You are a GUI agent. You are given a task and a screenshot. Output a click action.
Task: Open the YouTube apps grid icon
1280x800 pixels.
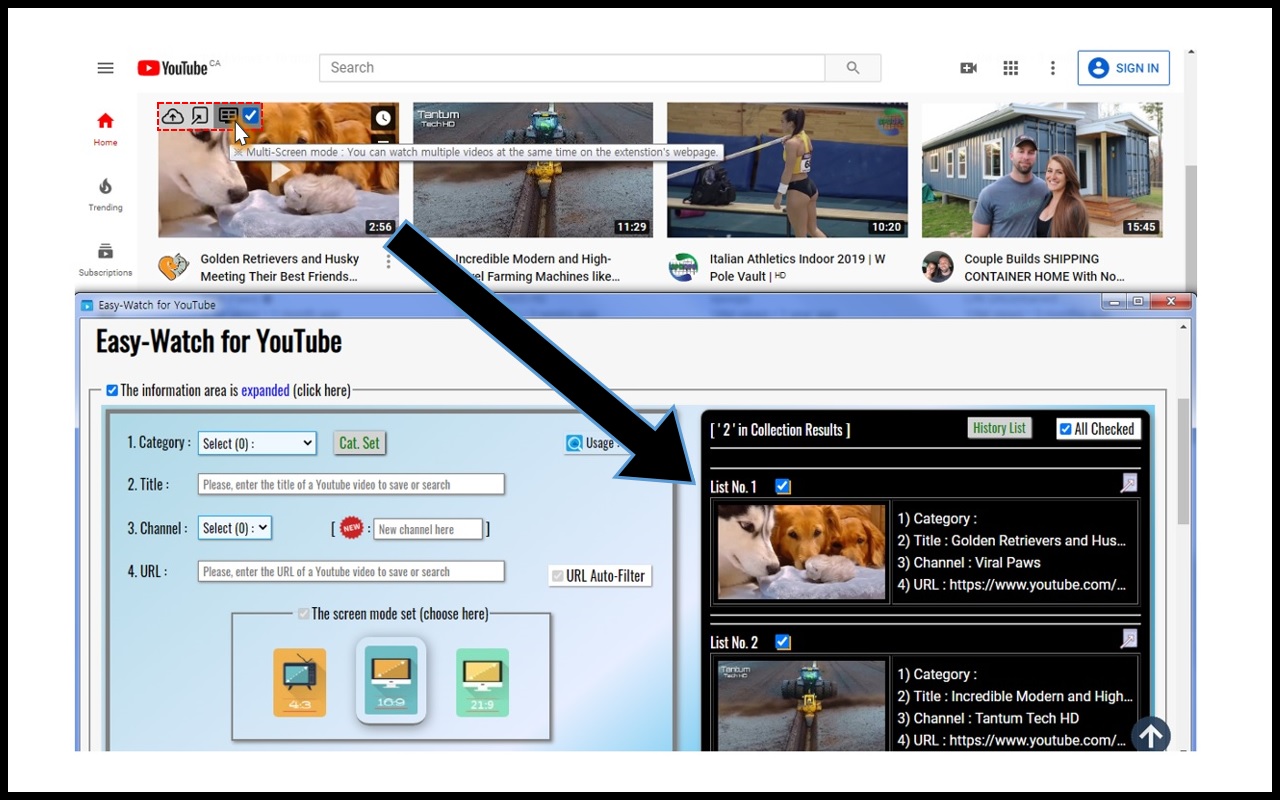(1011, 68)
